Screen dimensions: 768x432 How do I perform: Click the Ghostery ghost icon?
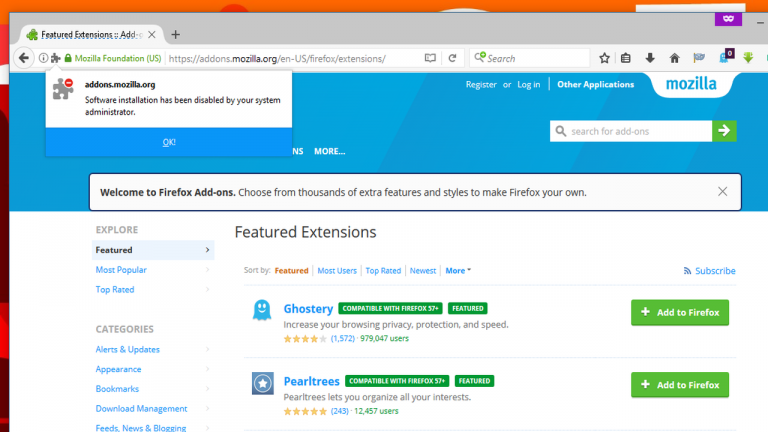click(x=262, y=310)
